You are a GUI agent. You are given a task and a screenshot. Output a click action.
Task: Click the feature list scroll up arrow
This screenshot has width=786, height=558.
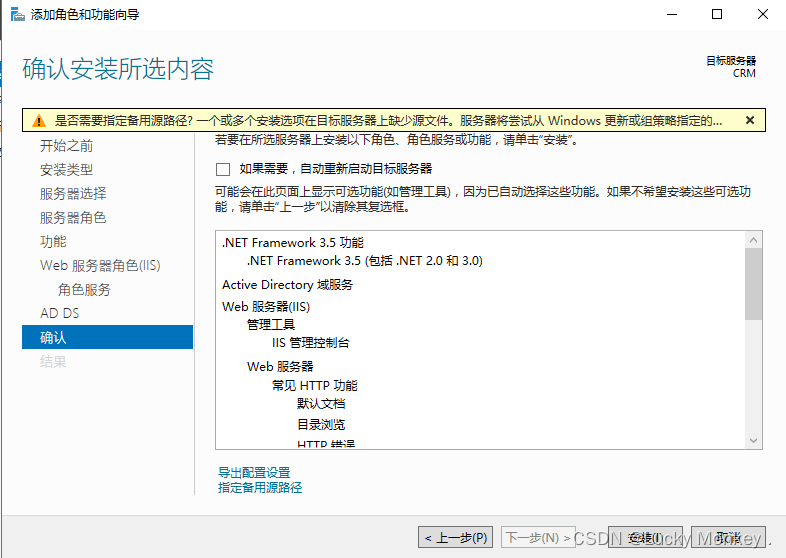(753, 240)
